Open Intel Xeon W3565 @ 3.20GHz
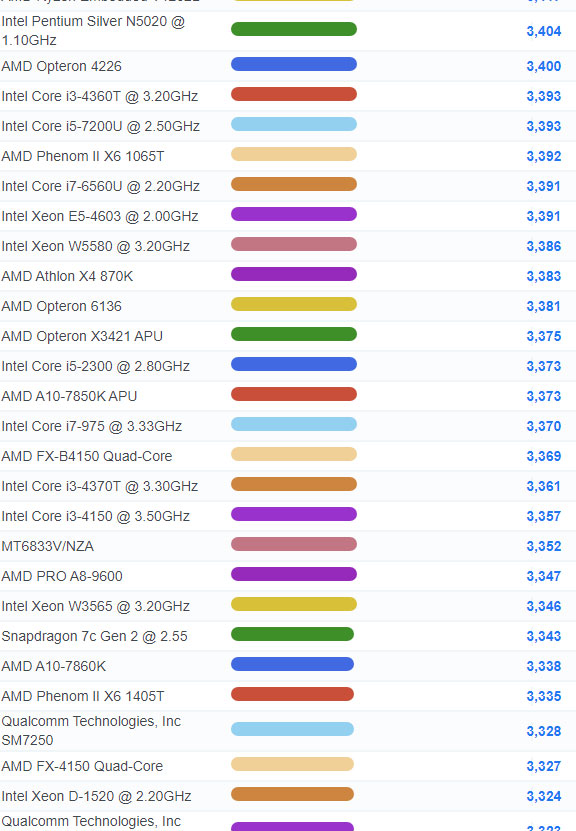Screen dimensions: 576x831 click(95, 606)
